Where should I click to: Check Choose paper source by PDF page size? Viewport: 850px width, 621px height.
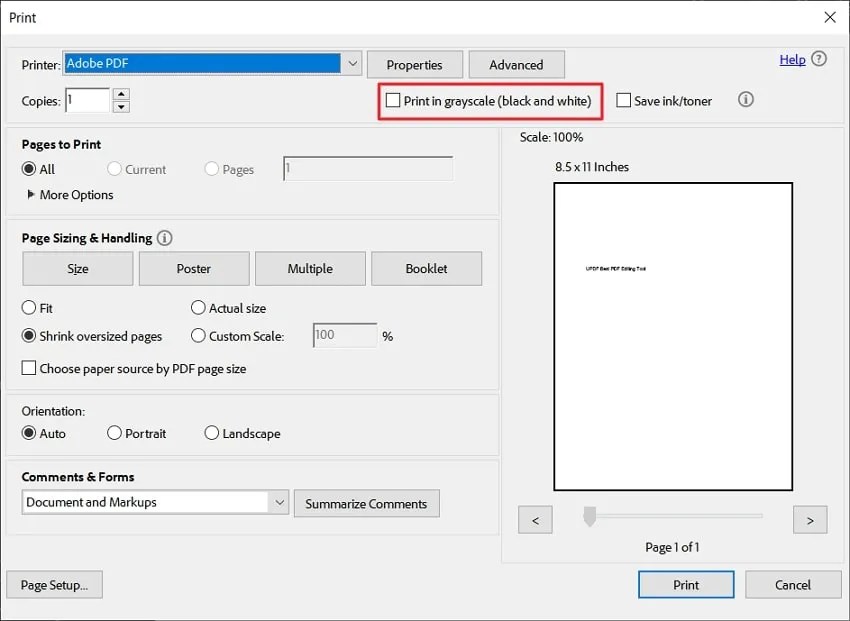29,368
